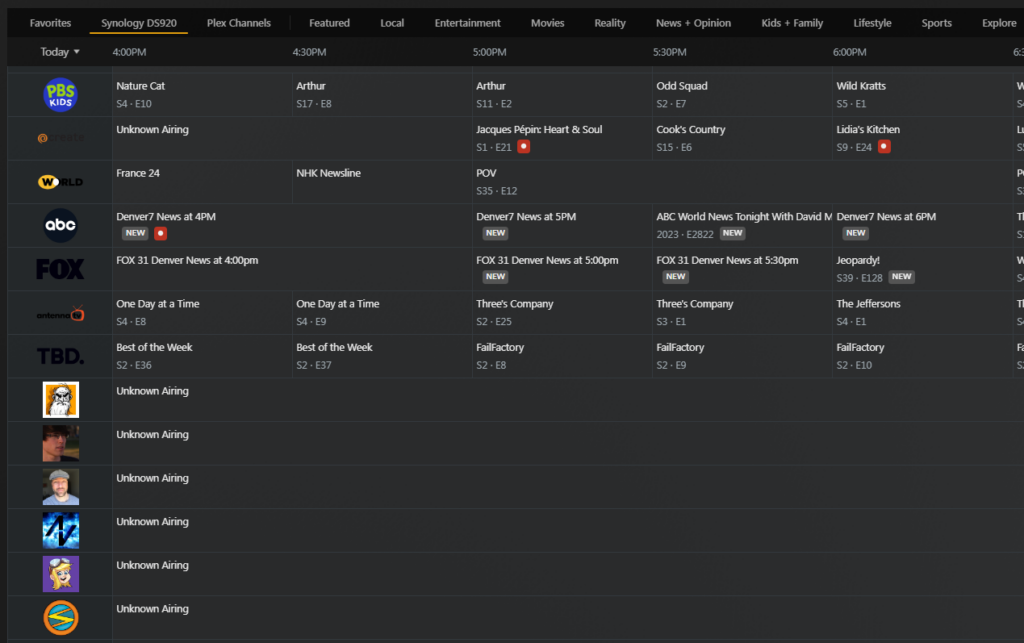Select the channel with man in gray cap

[61, 487]
